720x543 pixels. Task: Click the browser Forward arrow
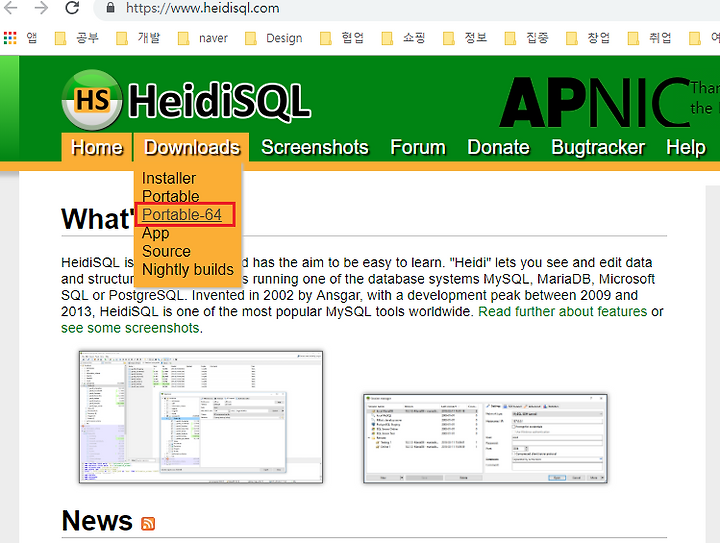click(x=41, y=8)
